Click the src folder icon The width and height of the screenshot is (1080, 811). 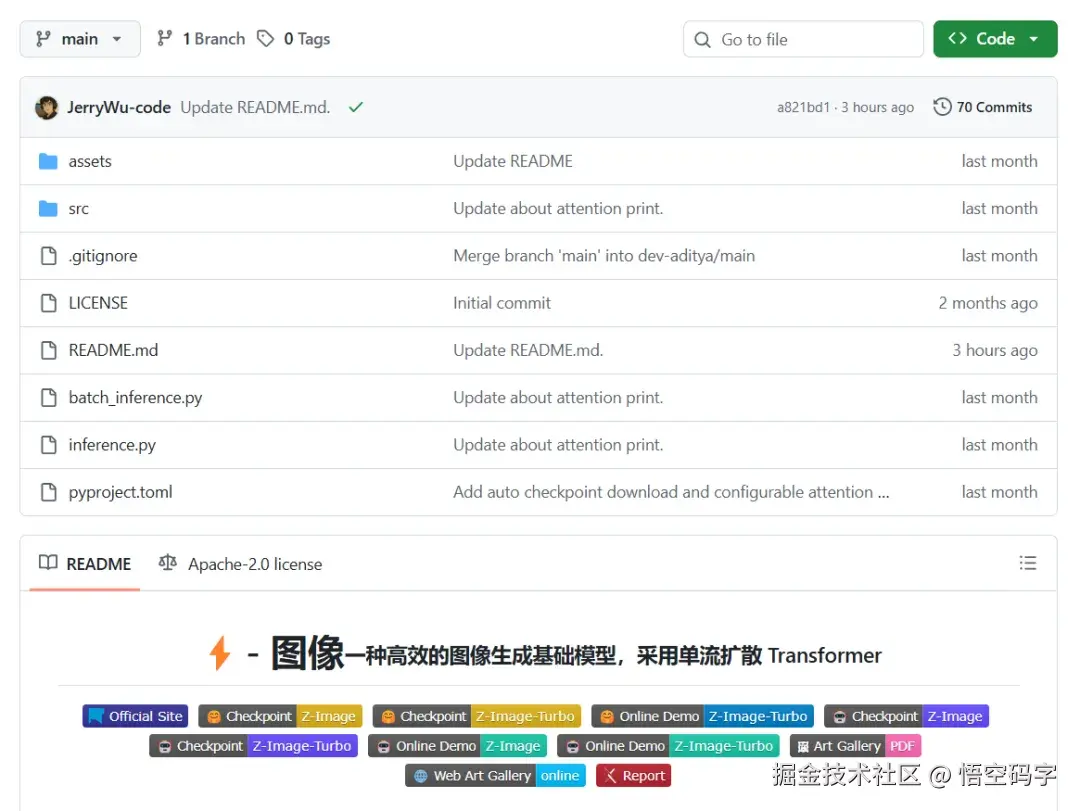tap(48, 208)
